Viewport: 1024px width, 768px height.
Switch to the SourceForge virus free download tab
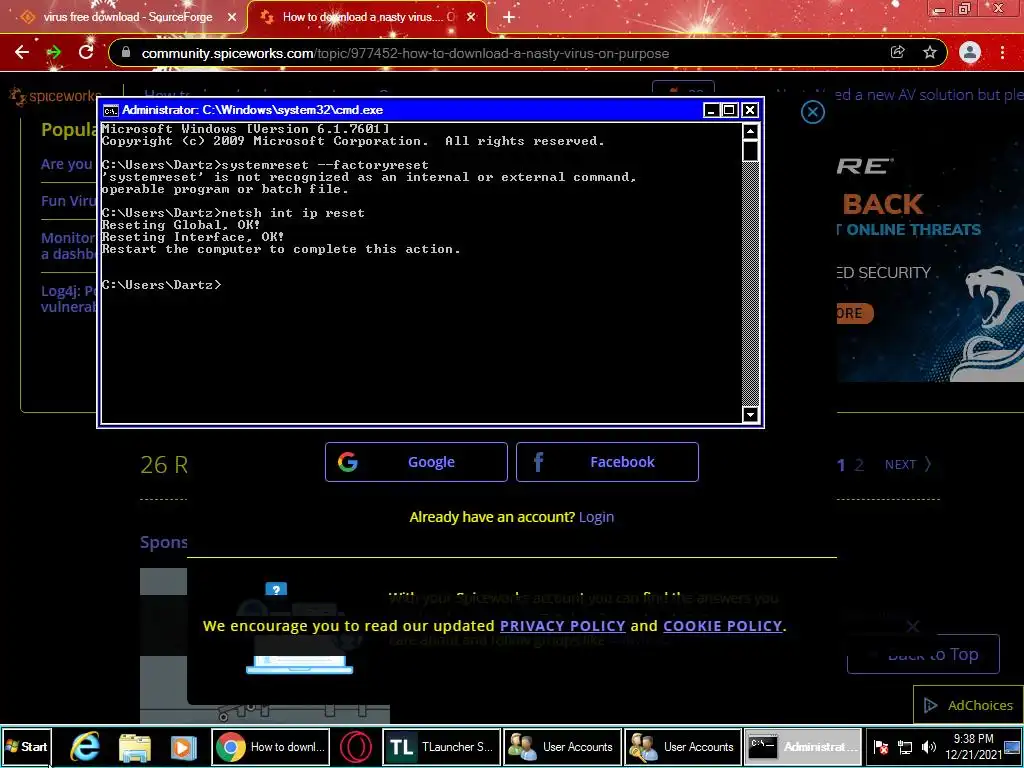click(128, 17)
